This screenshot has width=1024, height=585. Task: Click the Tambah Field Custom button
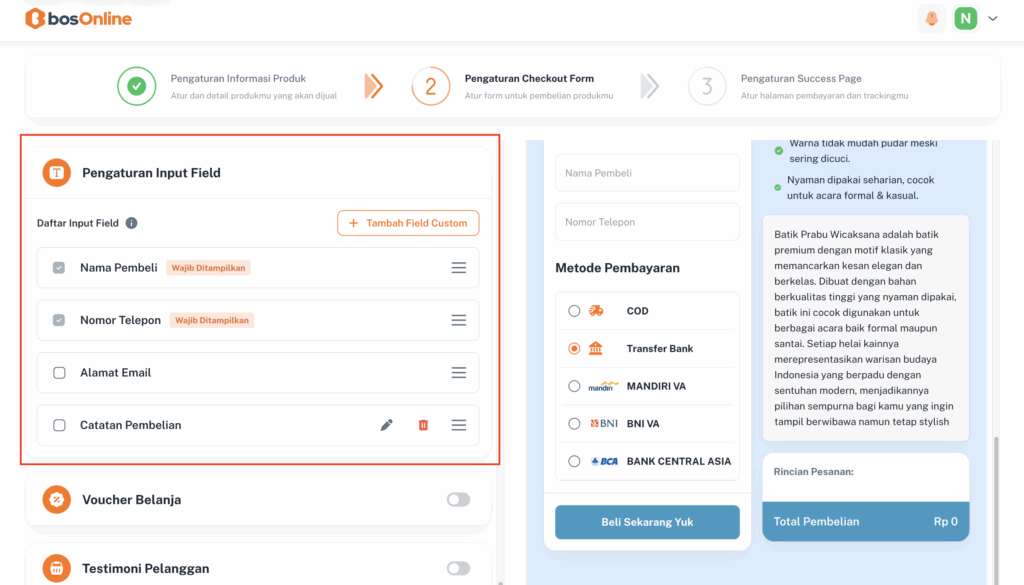pyautogui.click(x=408, y=223)
